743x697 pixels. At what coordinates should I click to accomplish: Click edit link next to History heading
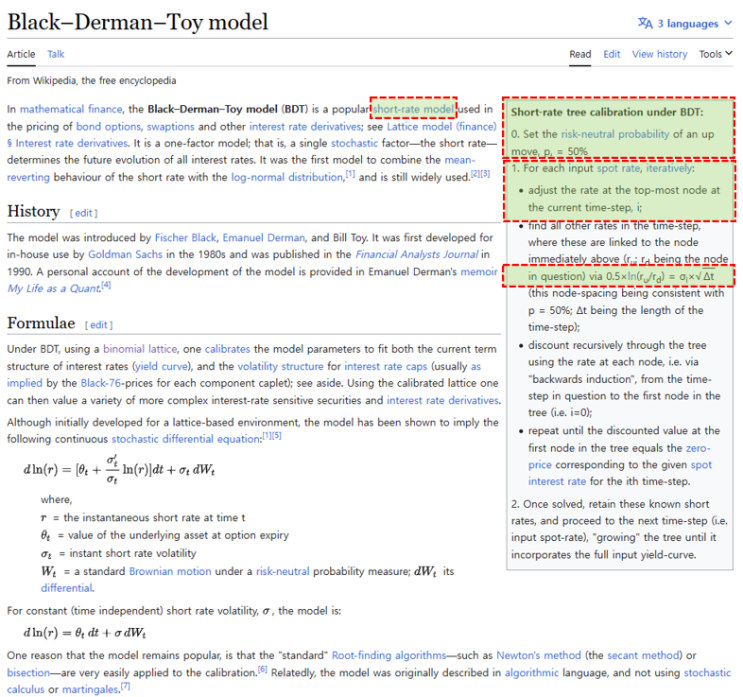[83, 213]
